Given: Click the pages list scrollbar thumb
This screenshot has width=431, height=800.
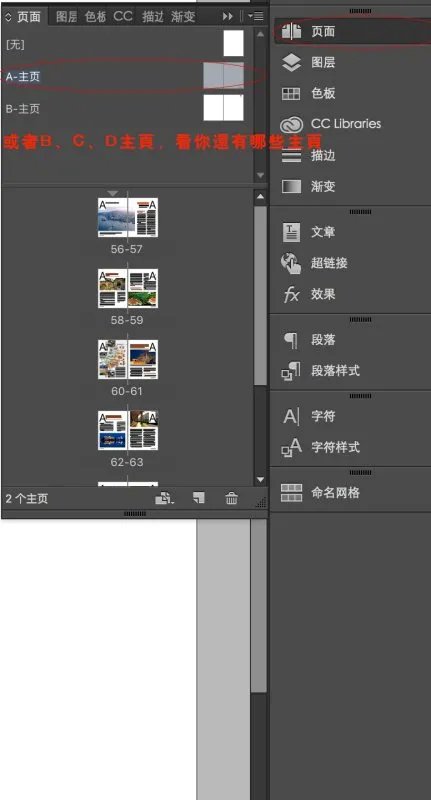Looking at the screenshot, I should point(261,296).
